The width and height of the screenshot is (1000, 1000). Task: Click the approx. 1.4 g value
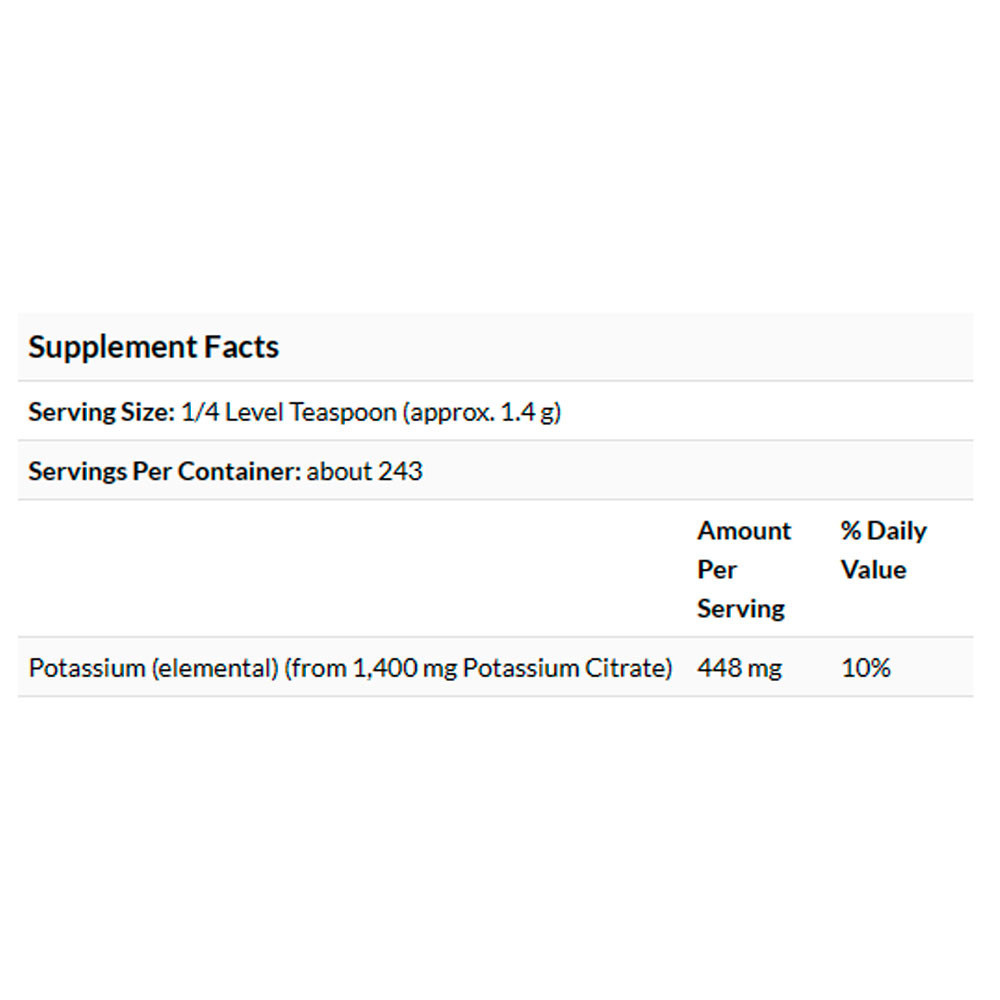coord(481,412)
